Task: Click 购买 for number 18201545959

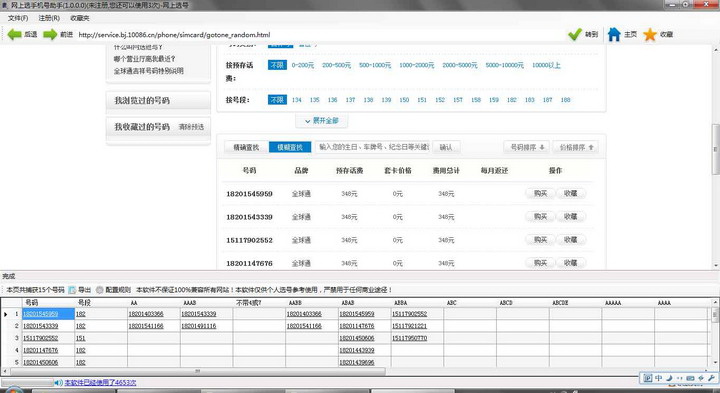Action: (540, 194)
